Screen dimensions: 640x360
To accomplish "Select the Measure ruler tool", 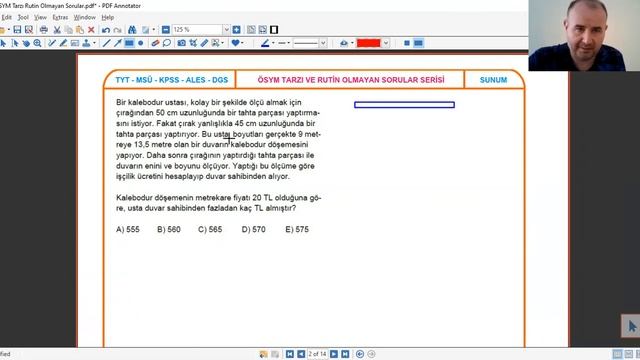I will [204, 43].
